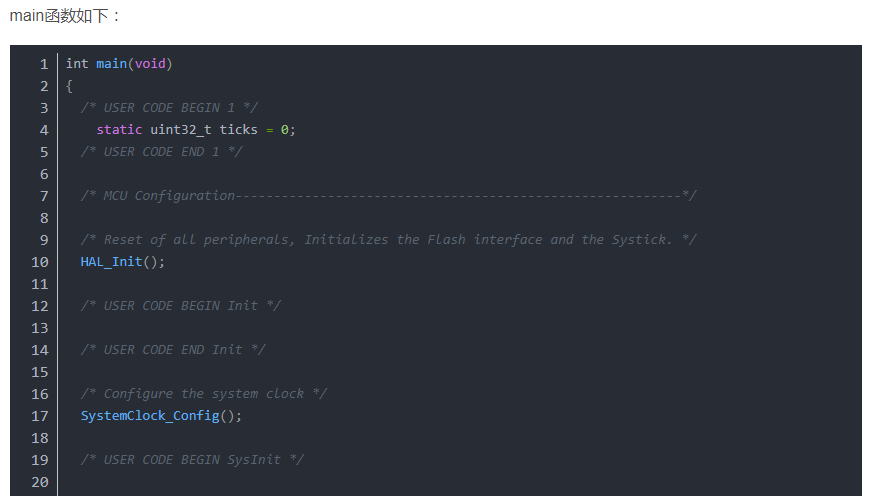Viewport: 872px width, 496px height.
Task: Click line number 10 in gutter
Action: tap(39, 262)
